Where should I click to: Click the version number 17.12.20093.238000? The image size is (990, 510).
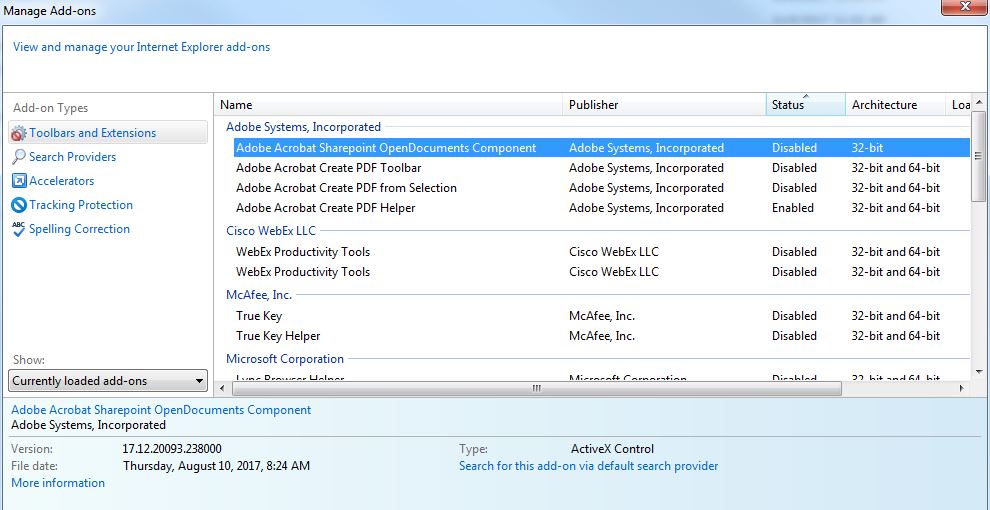click(x=172, y=449)
